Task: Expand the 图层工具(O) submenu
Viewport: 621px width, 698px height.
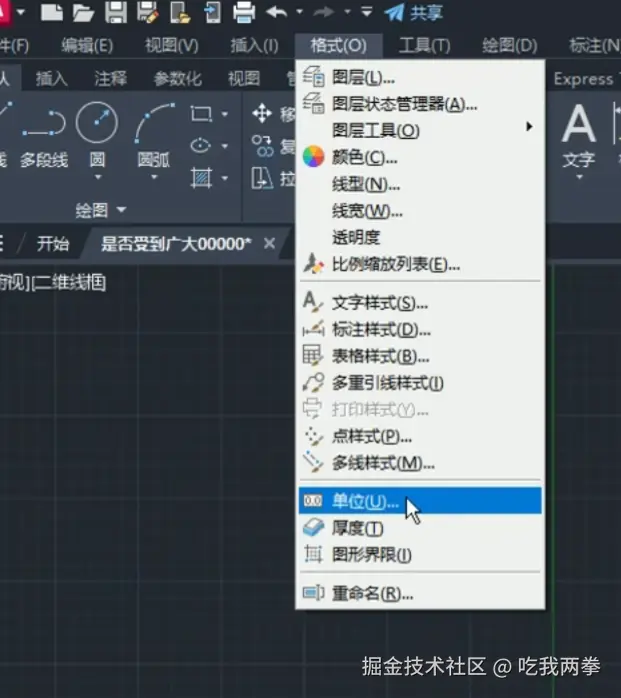Action: pyautogui.click(x=420, y=131)
